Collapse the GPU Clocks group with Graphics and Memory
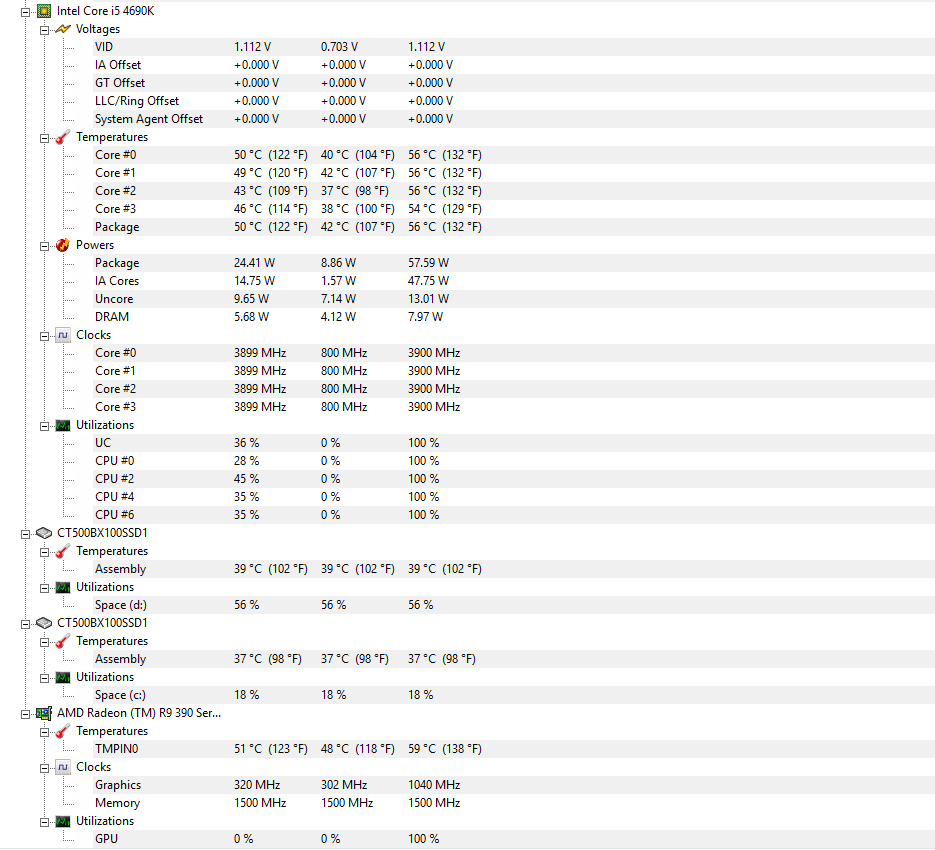This screenshot has width=935, height=850. point(44,768)
